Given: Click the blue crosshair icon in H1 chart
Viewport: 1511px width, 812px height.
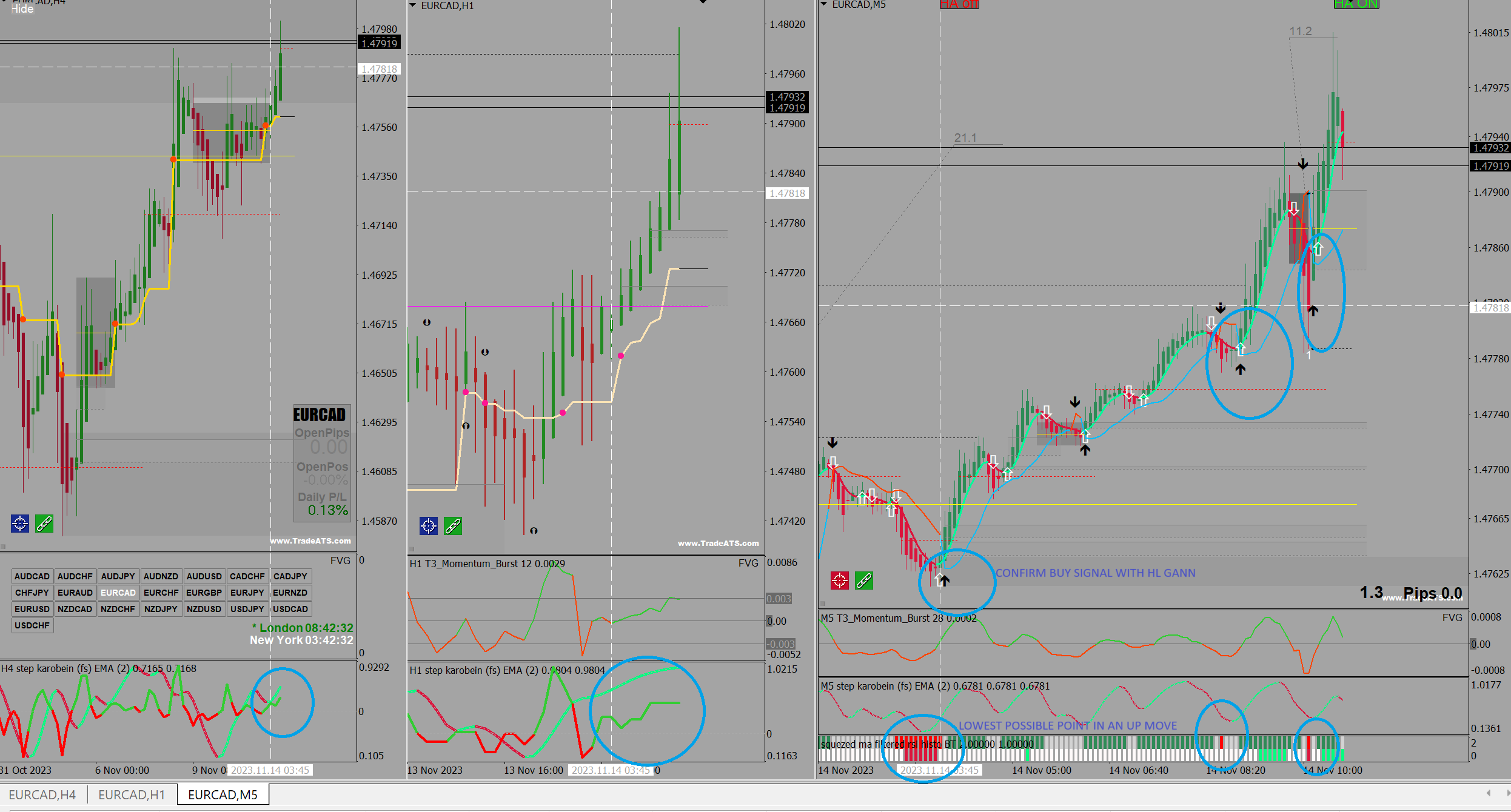Looking at the screenshot, I should [429, 525].
